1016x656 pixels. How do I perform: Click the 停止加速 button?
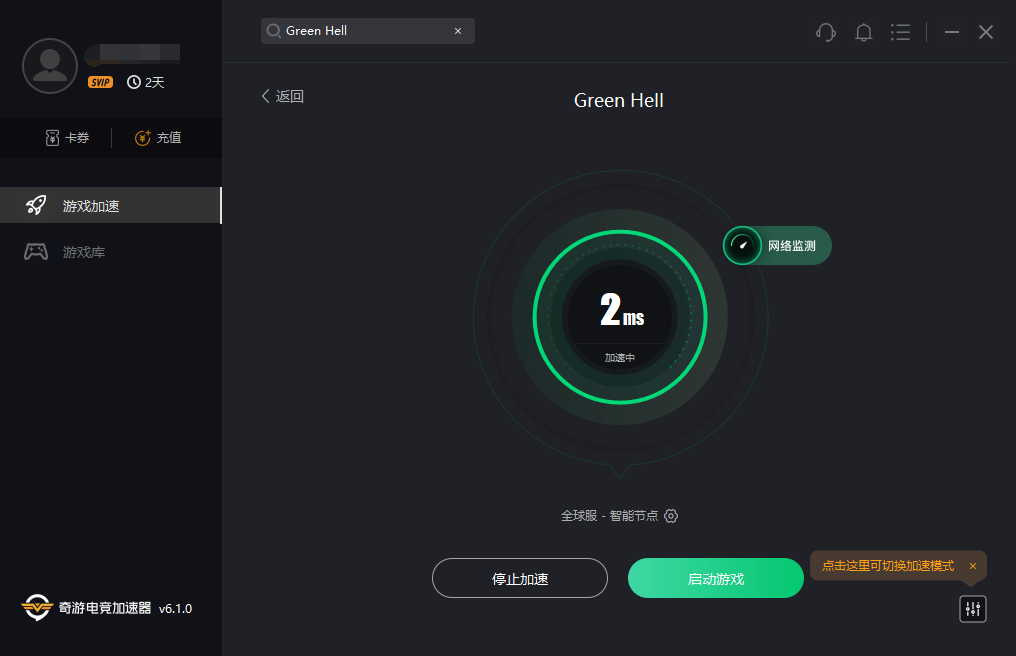click(520, 578)
